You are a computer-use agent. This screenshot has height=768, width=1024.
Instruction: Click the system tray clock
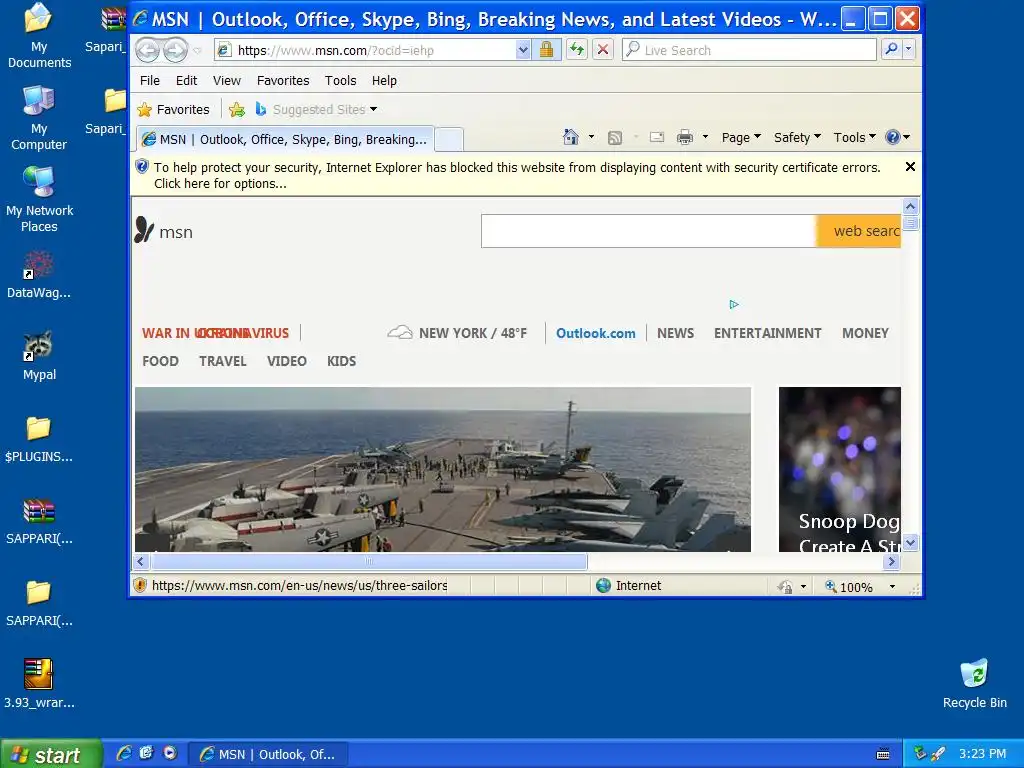pos(982,754)
